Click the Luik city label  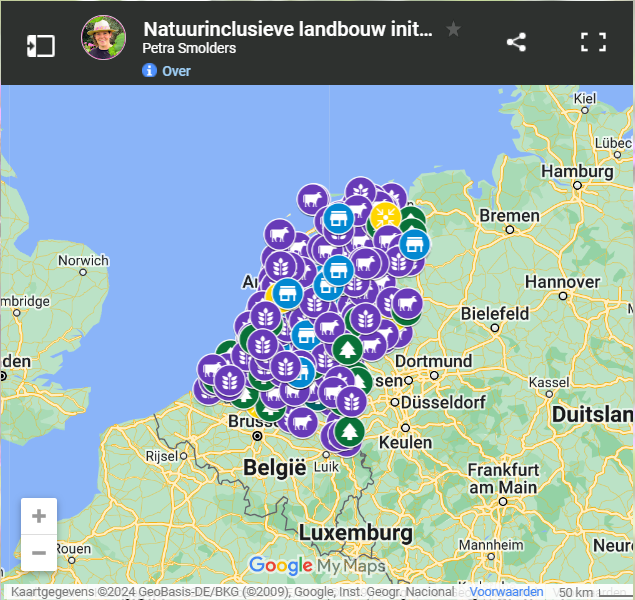[326, 467]
